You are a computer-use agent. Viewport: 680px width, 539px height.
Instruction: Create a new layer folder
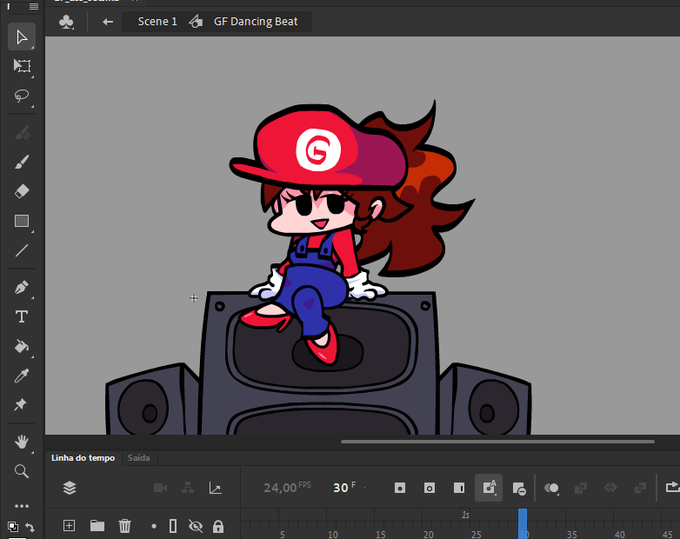point(97,526)
